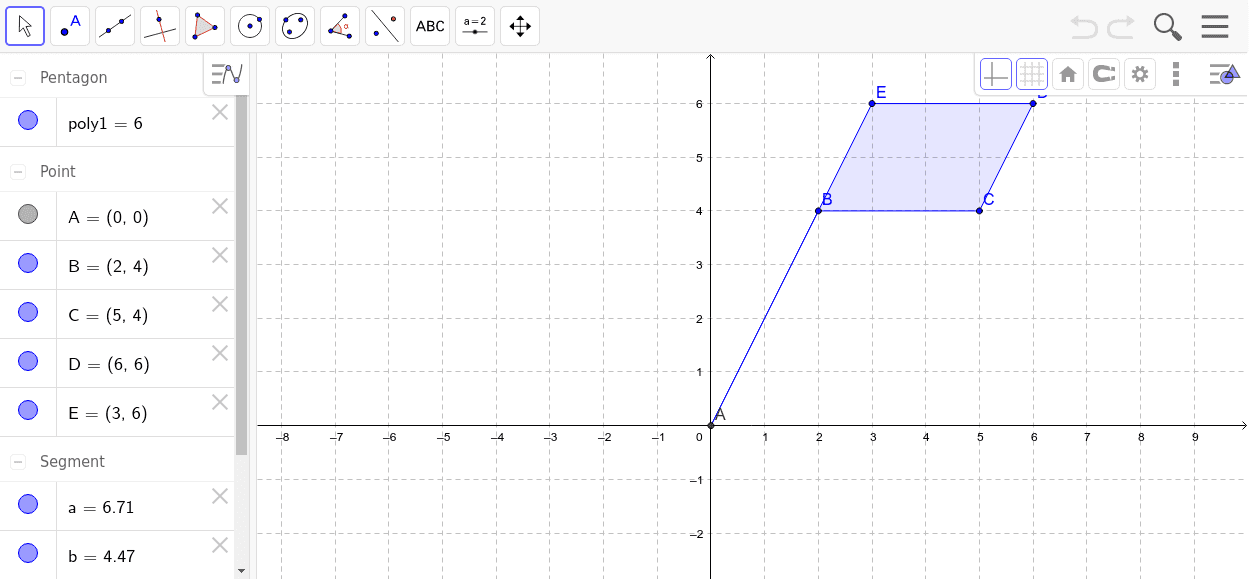Open the three-dot Graphics view menu
This screenshot has height=581, width=1249.
(x=1175, y=73)
